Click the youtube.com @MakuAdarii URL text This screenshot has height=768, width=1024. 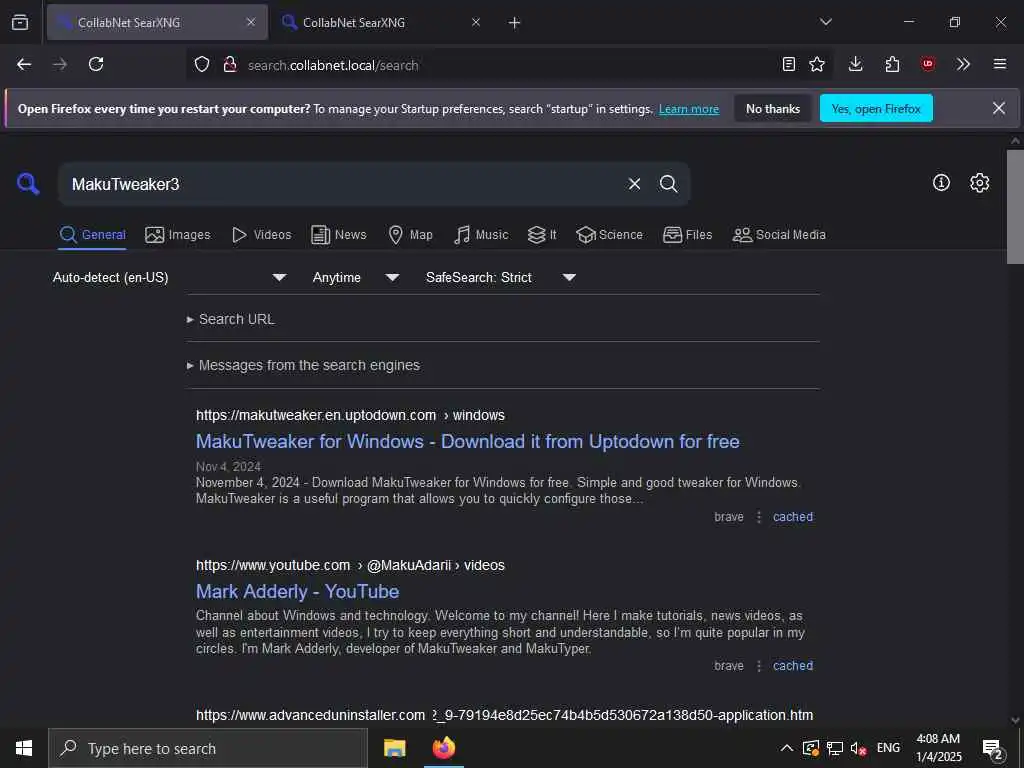350,566
